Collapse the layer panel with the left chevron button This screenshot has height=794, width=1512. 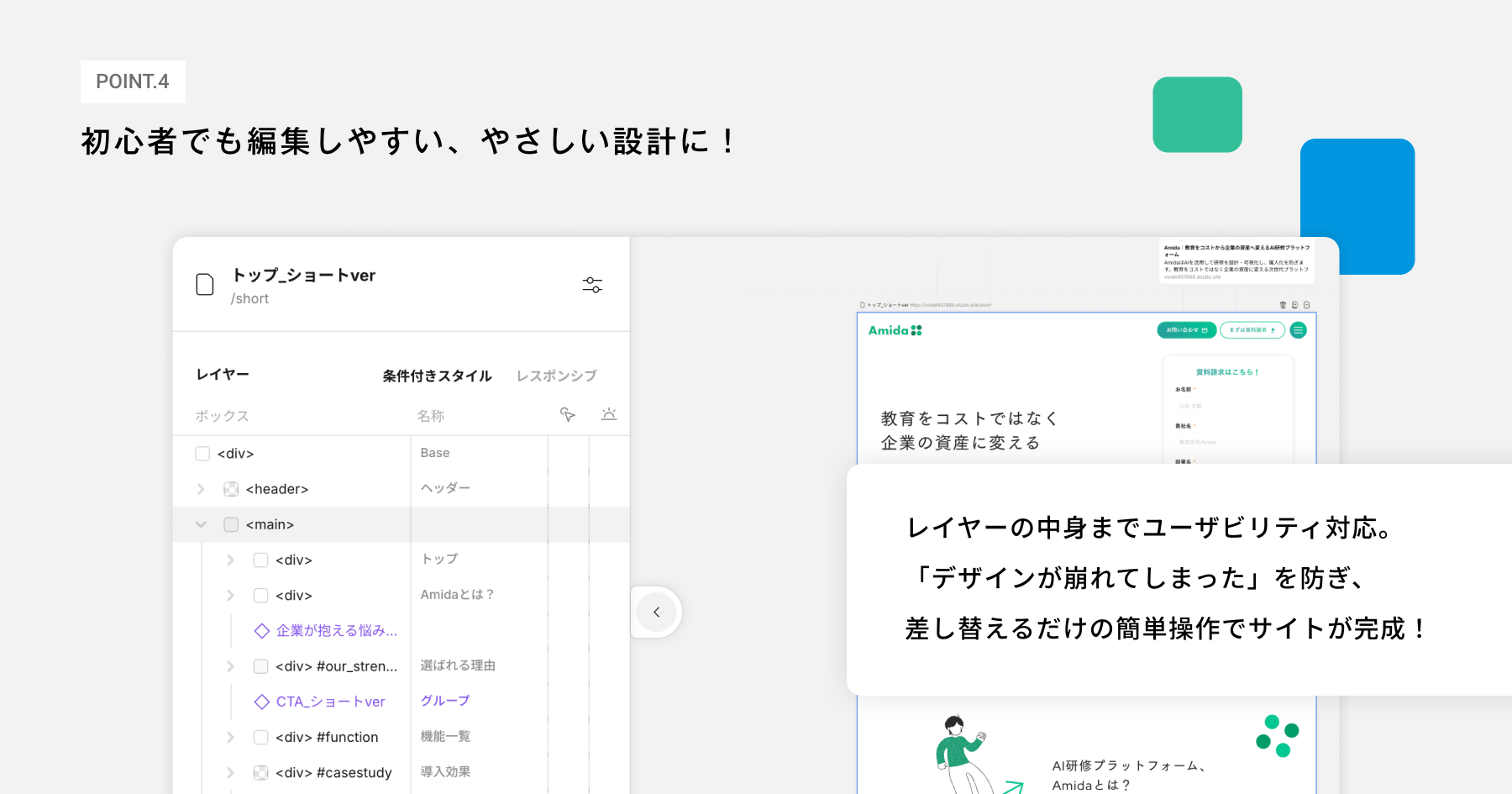[x=657, y=612]
